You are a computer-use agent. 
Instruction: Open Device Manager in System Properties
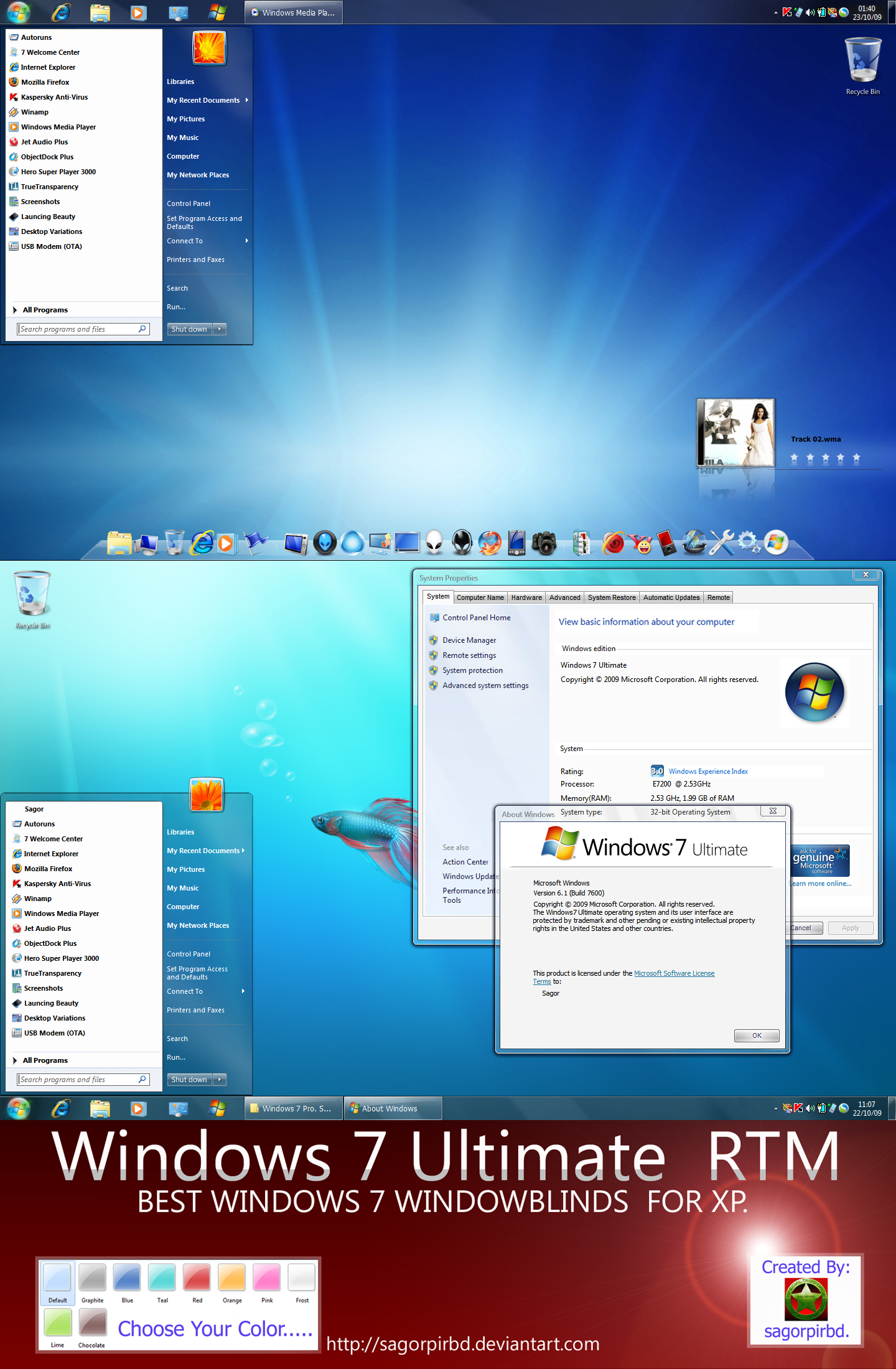point(469,640)
